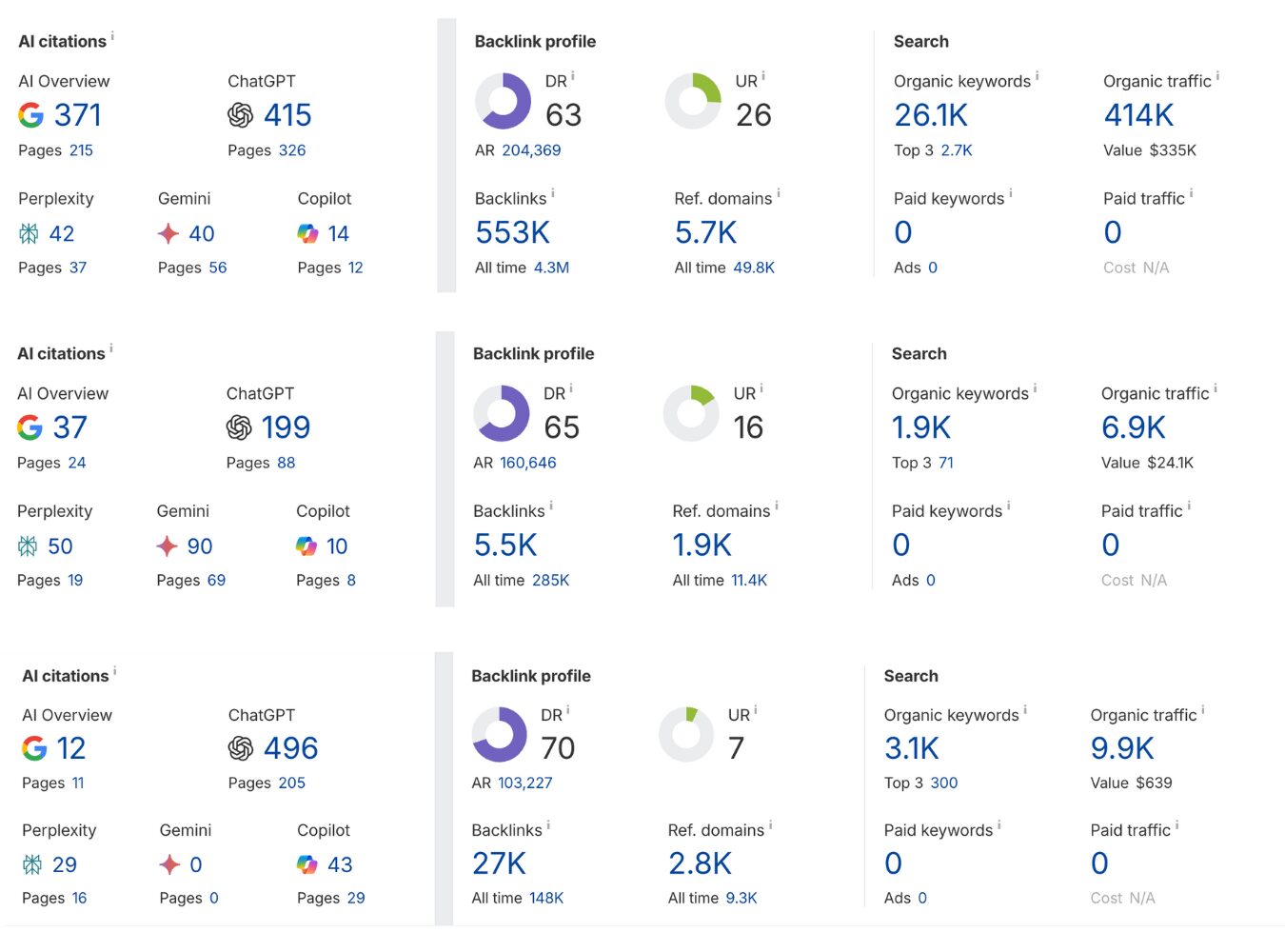The height and width of the screenshot is (952, 1285).
Task: Click Pages 326 under ChatGPT
Action: [x=291, y=150]
